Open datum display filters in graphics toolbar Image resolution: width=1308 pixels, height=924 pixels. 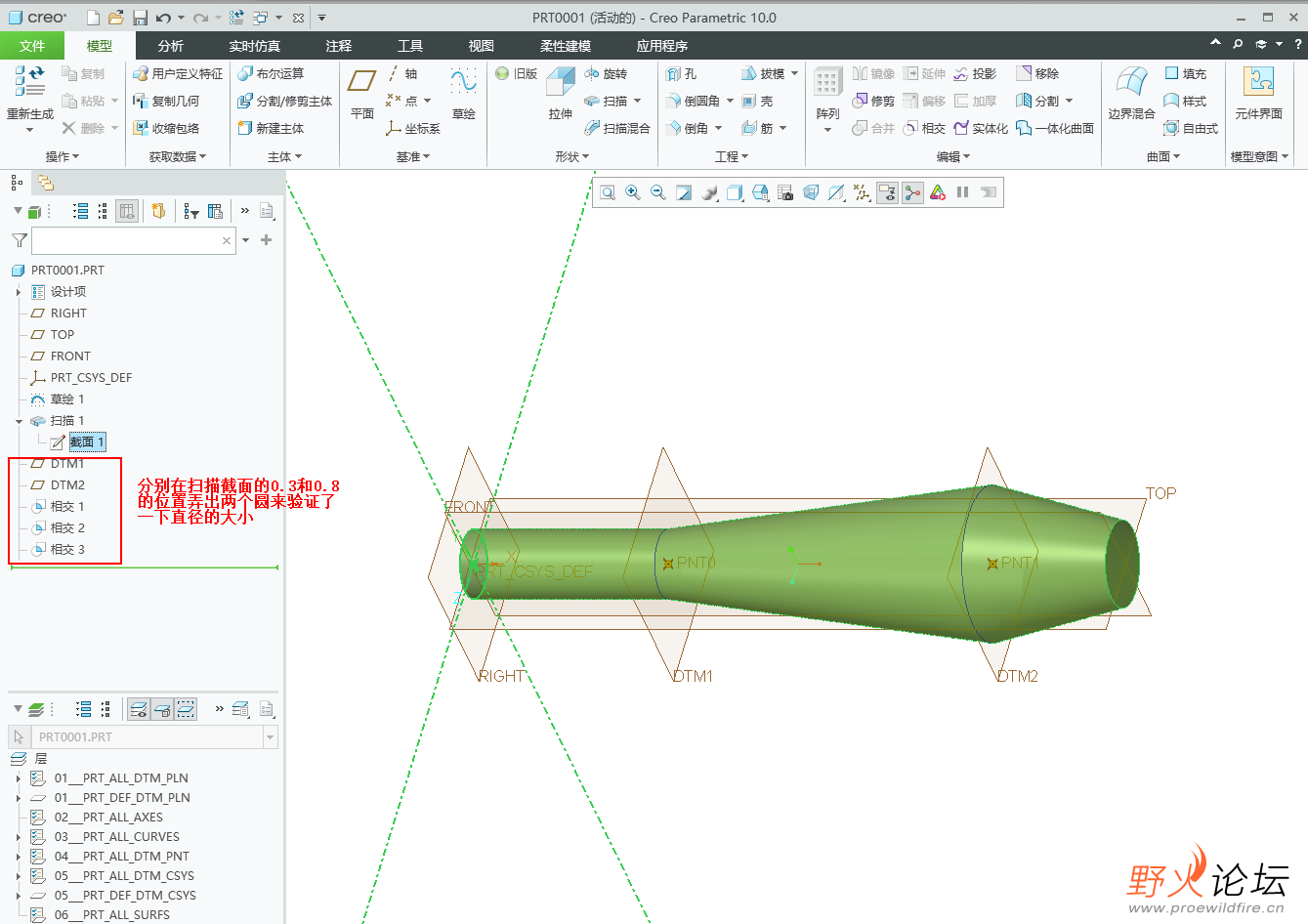tap(862, 192)
